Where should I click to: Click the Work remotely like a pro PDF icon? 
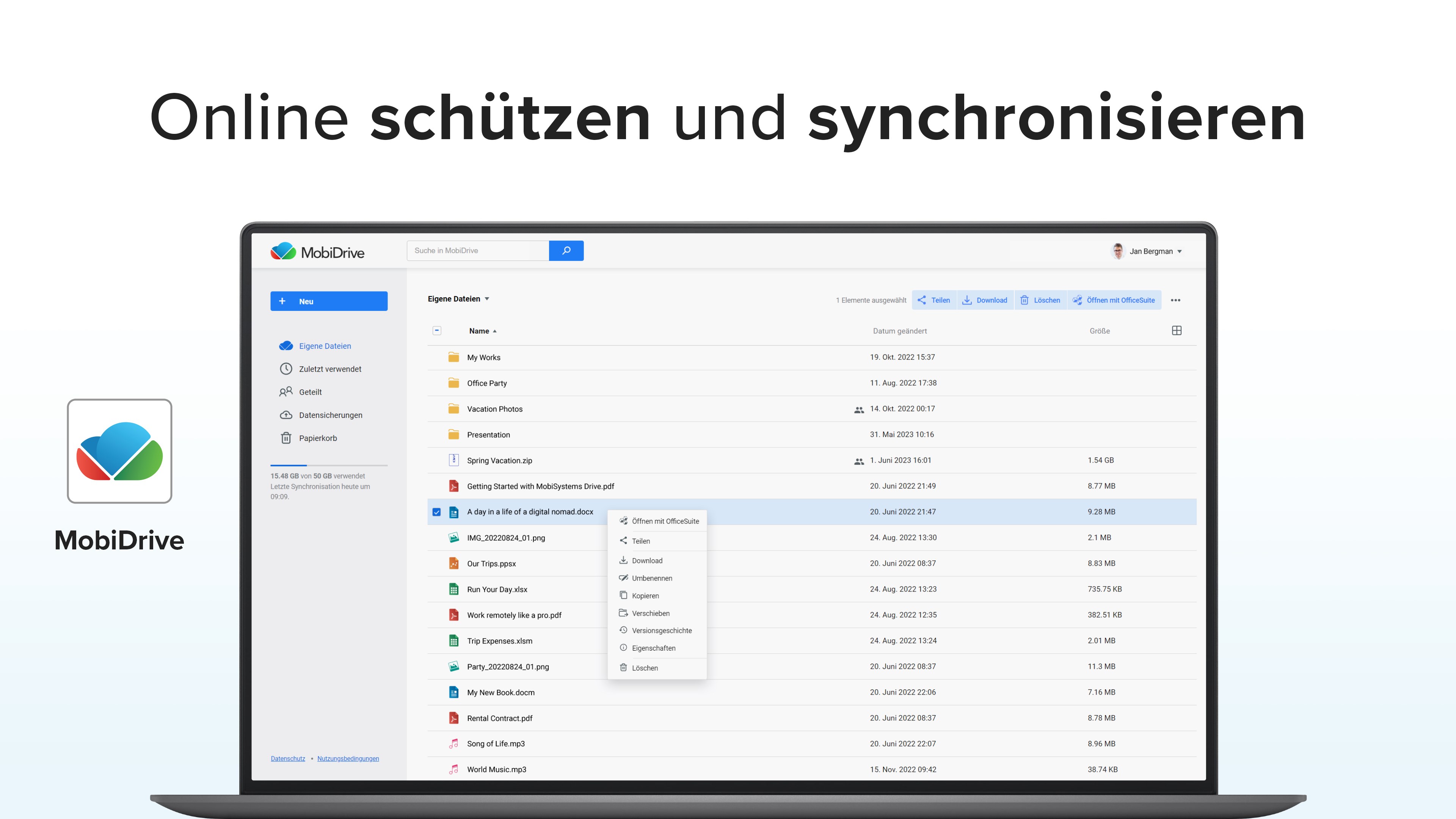pyautogui.click(x=453, y=615)
